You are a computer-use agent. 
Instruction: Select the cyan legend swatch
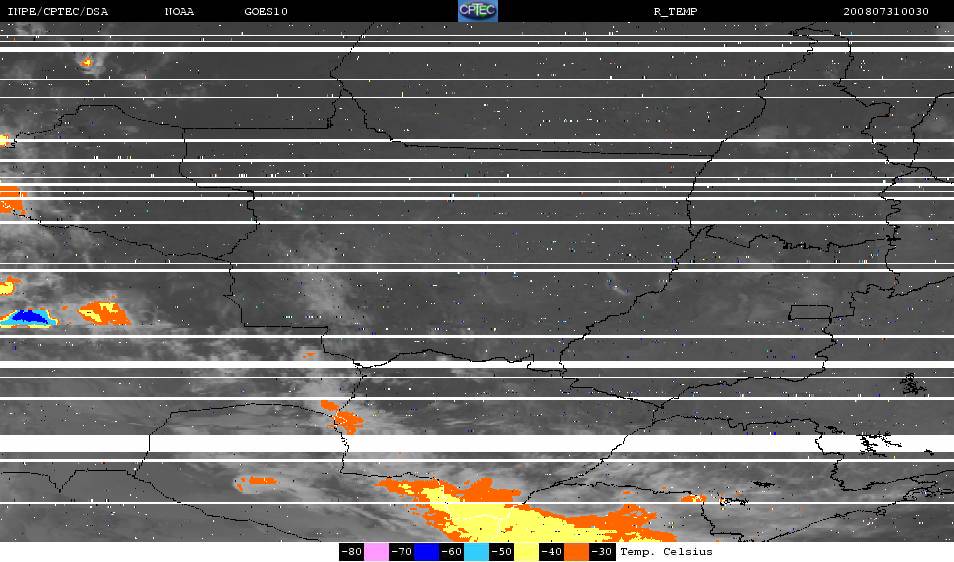click(476, 552)
